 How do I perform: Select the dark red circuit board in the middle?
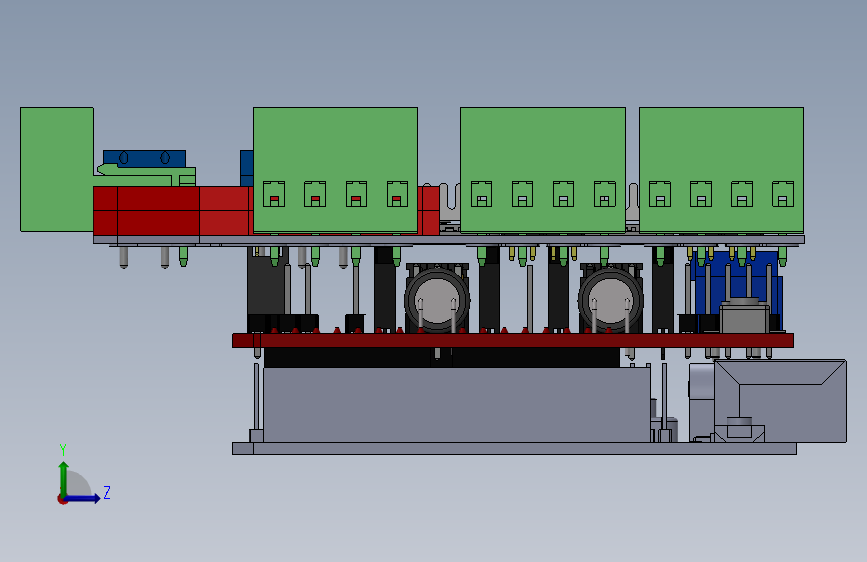click(x=513, y=340)
